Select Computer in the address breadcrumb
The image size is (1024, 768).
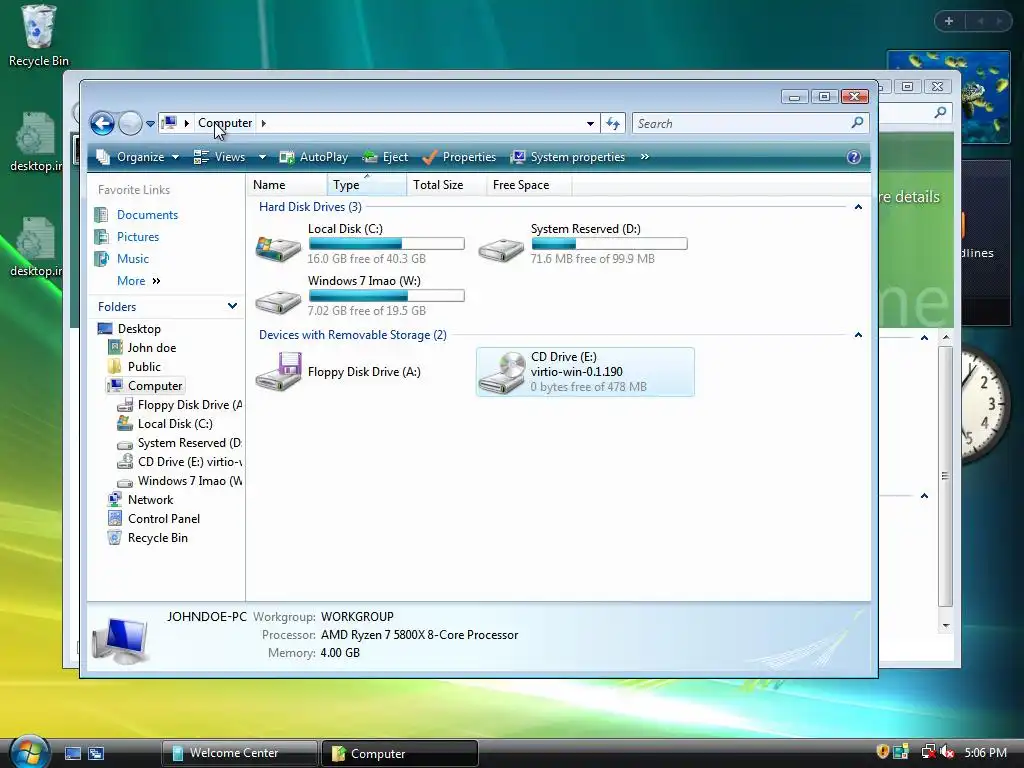point(225,123)
